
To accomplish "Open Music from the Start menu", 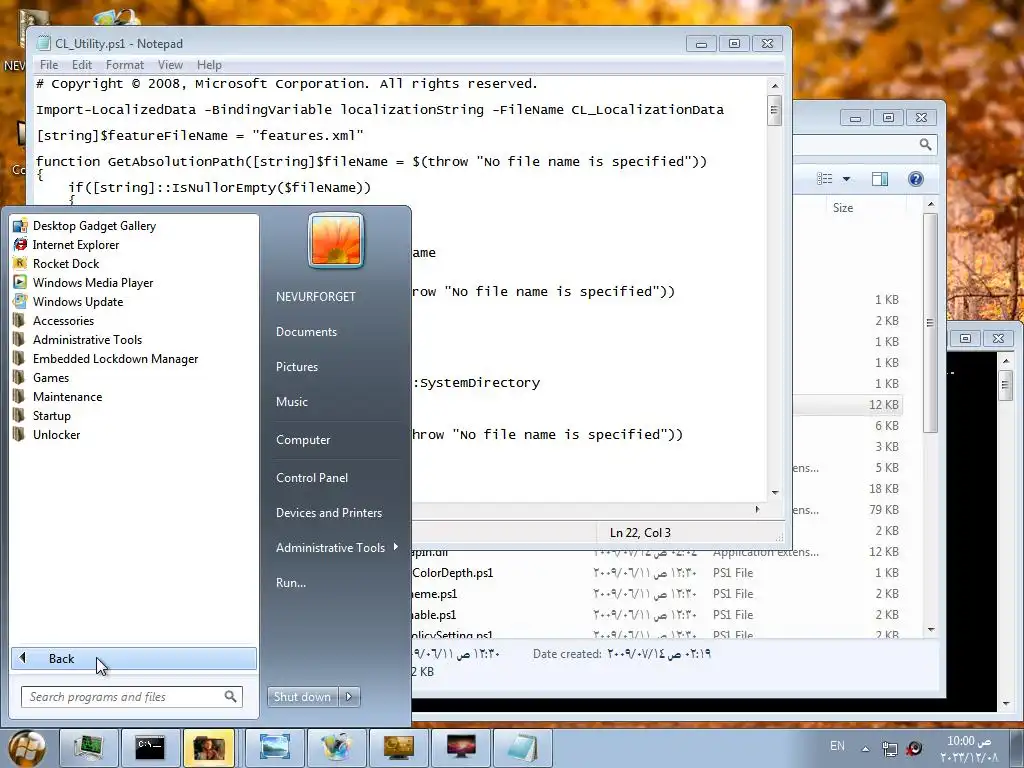I will [291, 402].
